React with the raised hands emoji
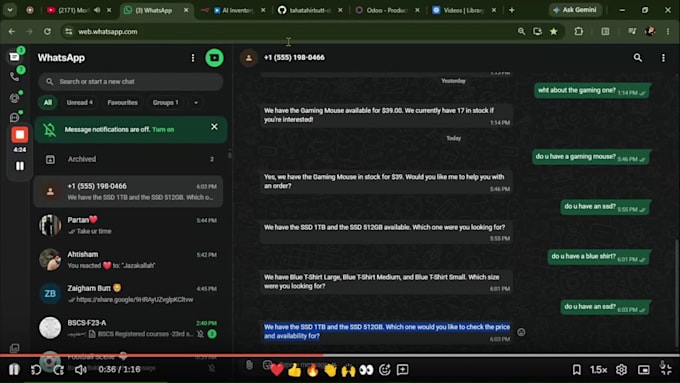The height and width of the screenshot is (383, 680). point(348,370)
